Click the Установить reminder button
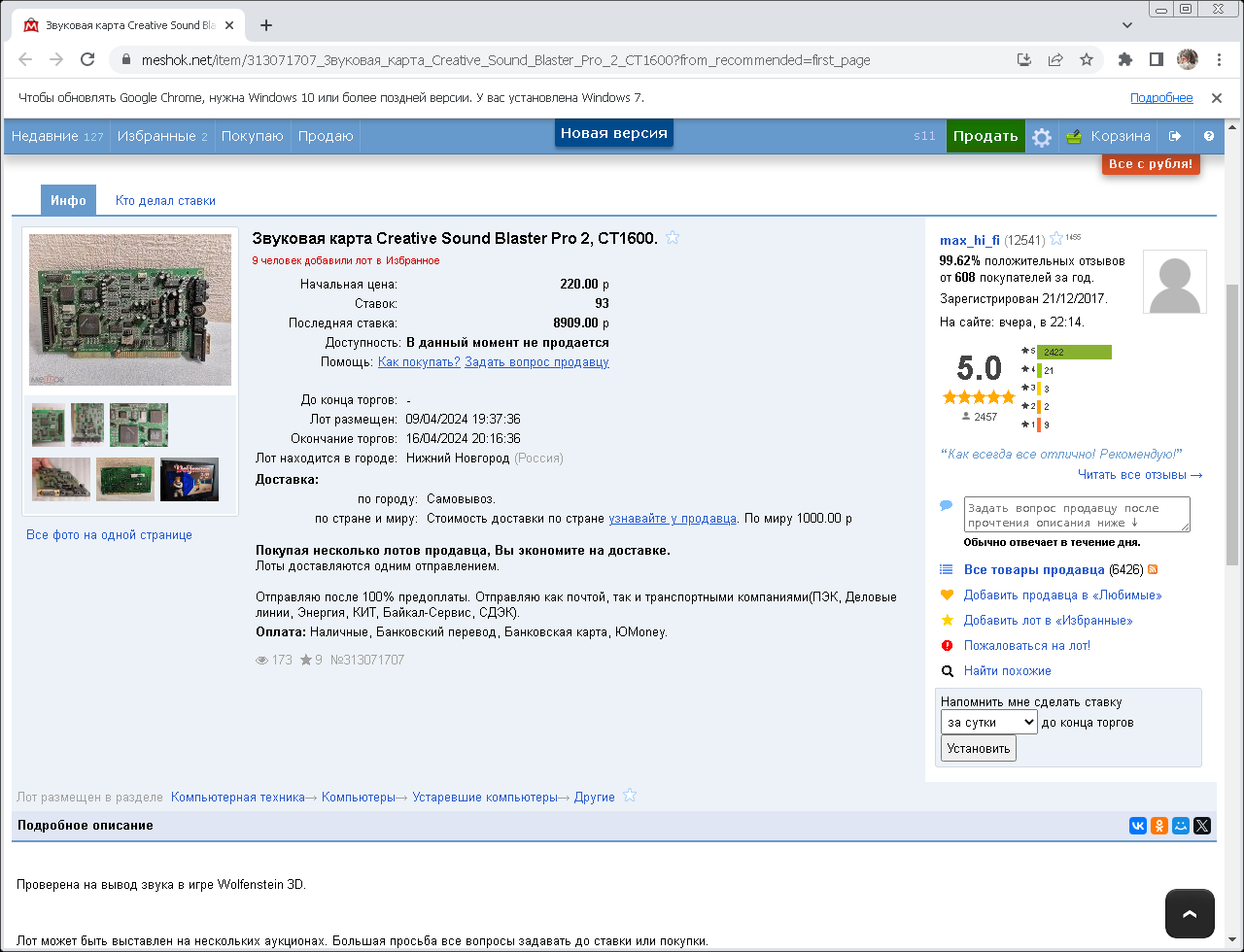1244x952 pixels. tap(979, 748)
